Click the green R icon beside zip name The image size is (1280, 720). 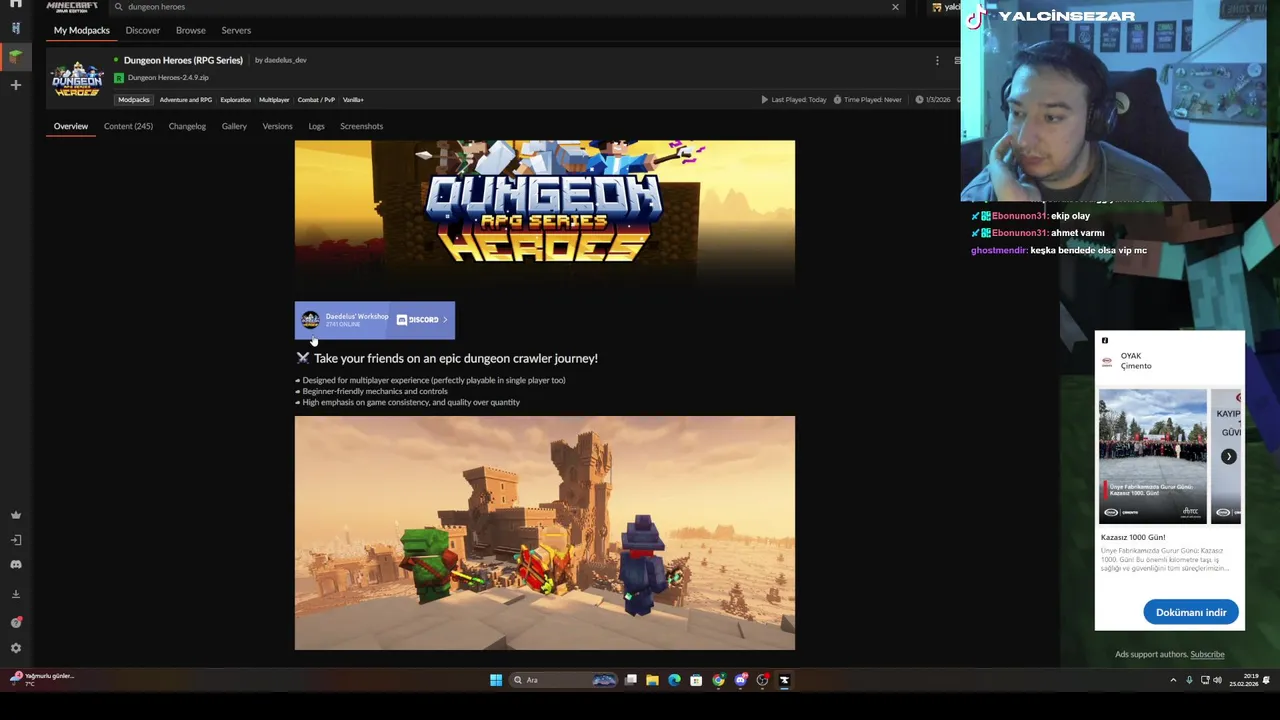[x=119, y=78]
